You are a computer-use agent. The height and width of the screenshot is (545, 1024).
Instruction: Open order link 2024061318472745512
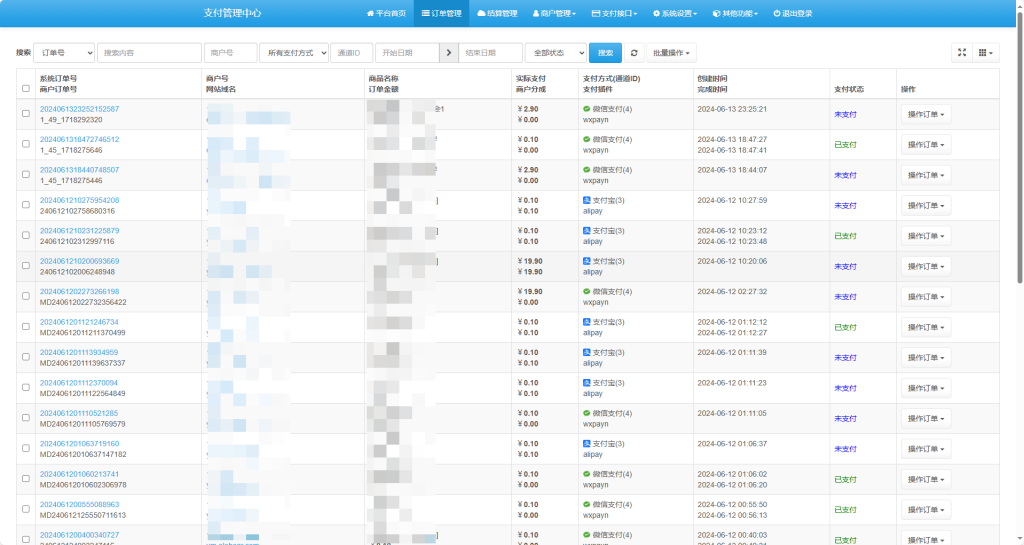(x=79, y=139)
